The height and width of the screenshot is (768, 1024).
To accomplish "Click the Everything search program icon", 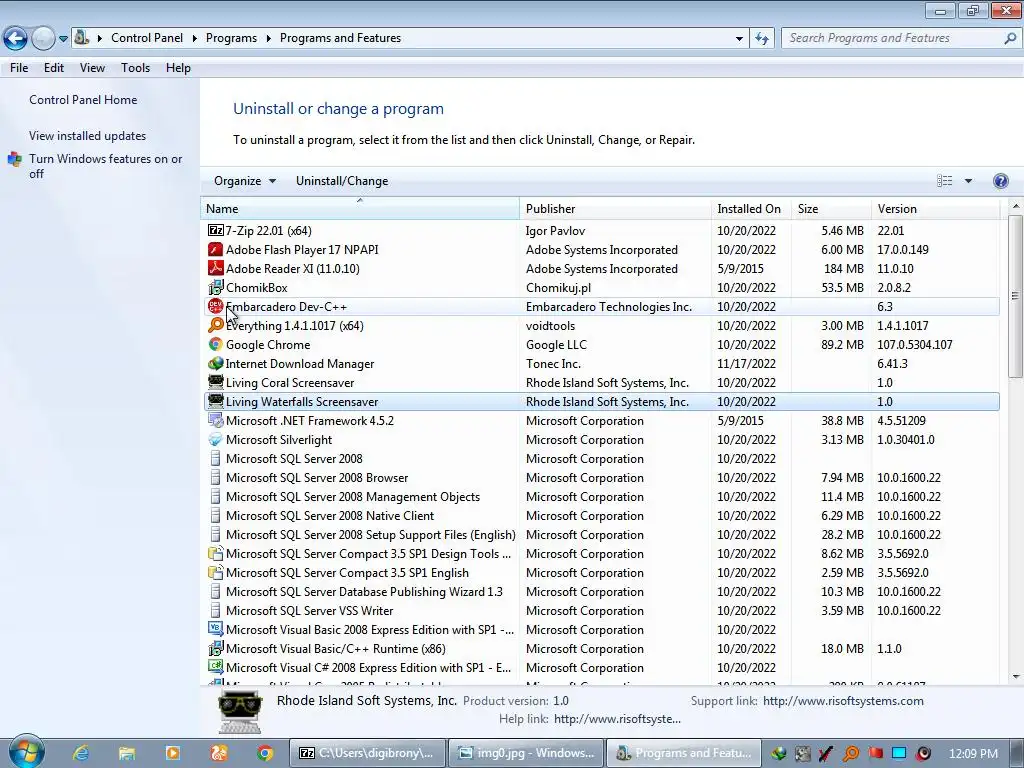I will point(215,325).
